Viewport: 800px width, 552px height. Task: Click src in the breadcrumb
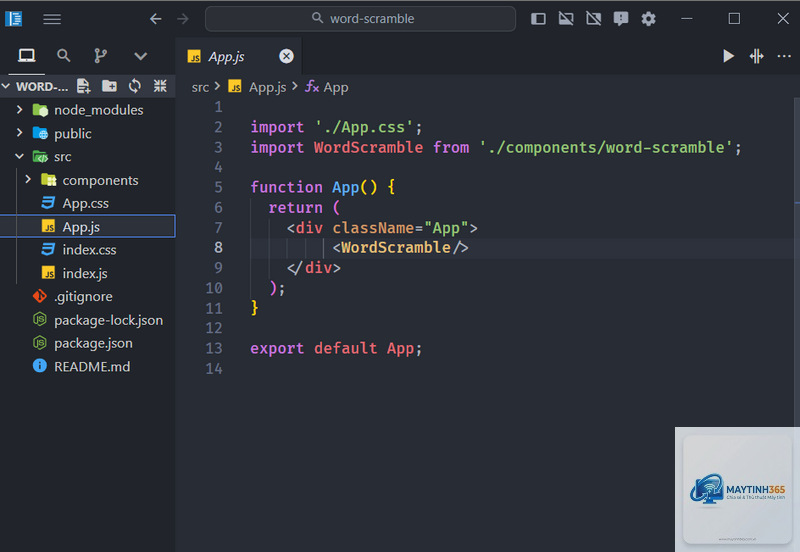coord(200,87)
